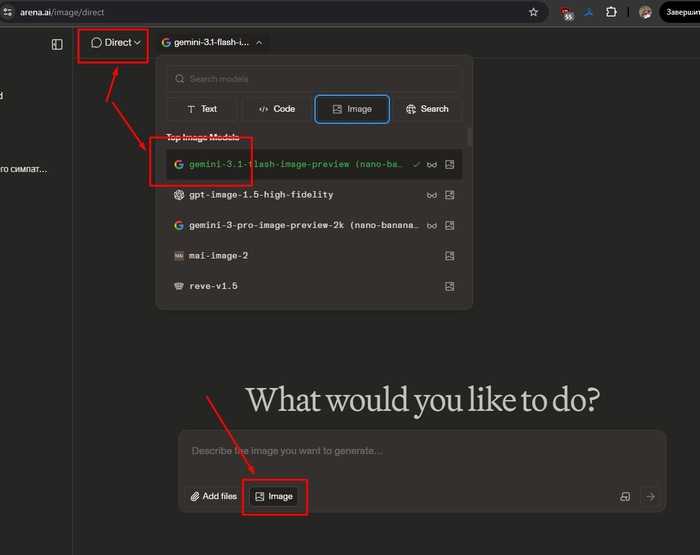Click the Google logo in model selector

click(x=166, y=42)
